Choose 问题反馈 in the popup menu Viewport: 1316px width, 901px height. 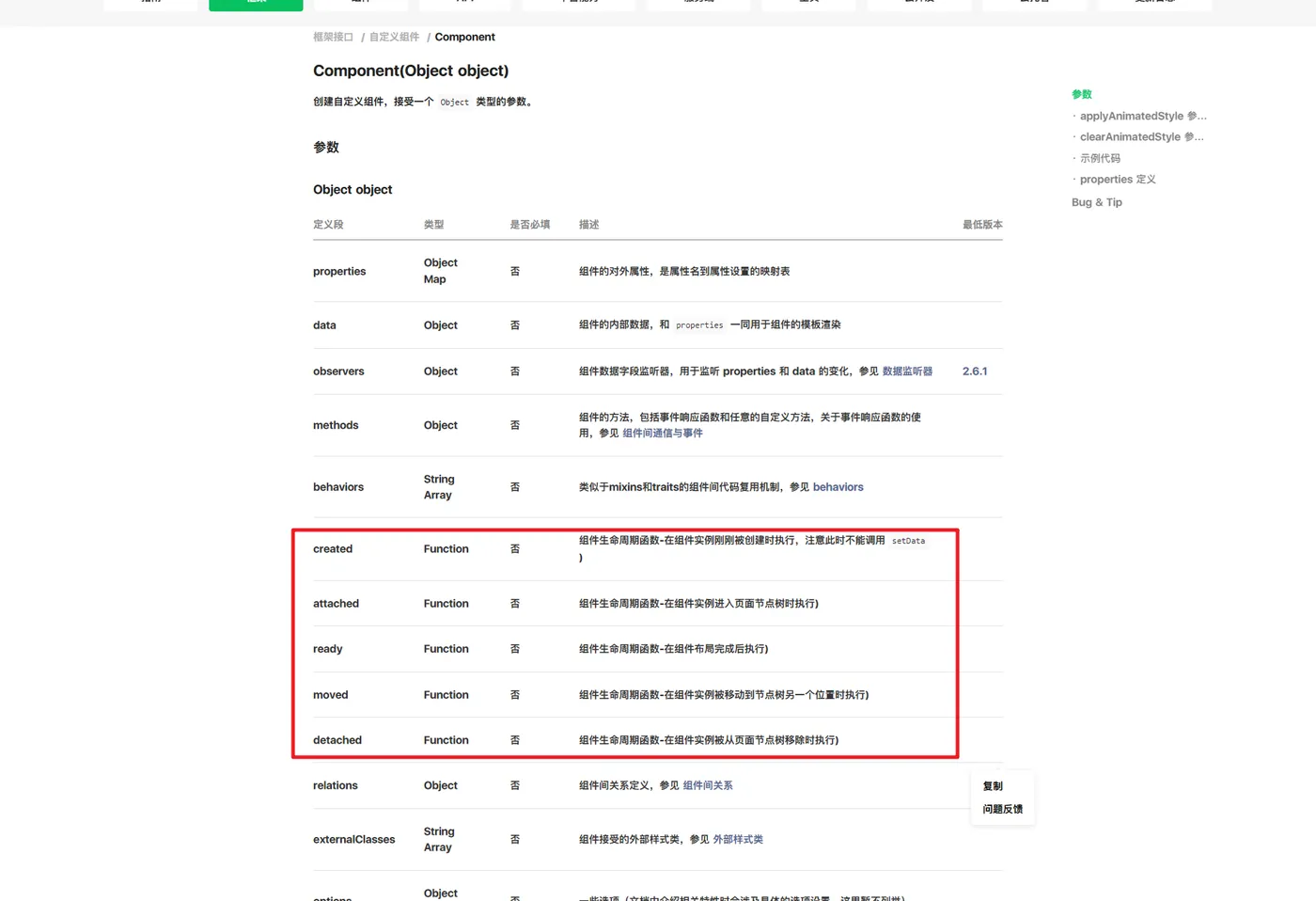(1003, 809)
